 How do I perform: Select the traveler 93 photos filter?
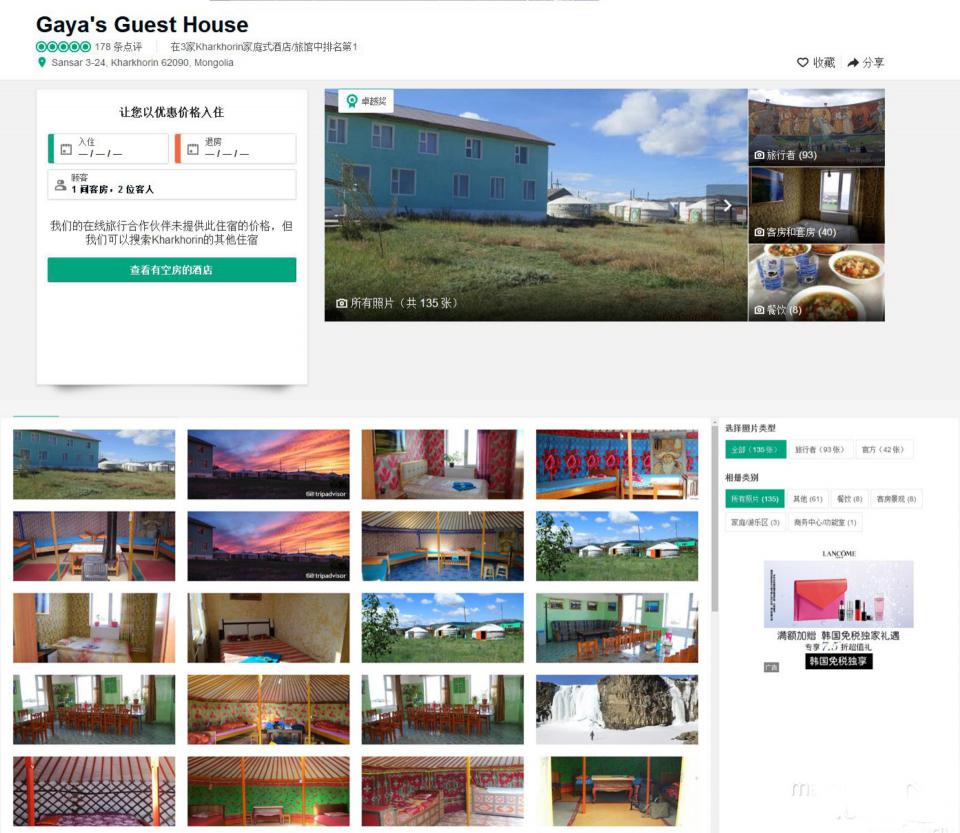819,450
